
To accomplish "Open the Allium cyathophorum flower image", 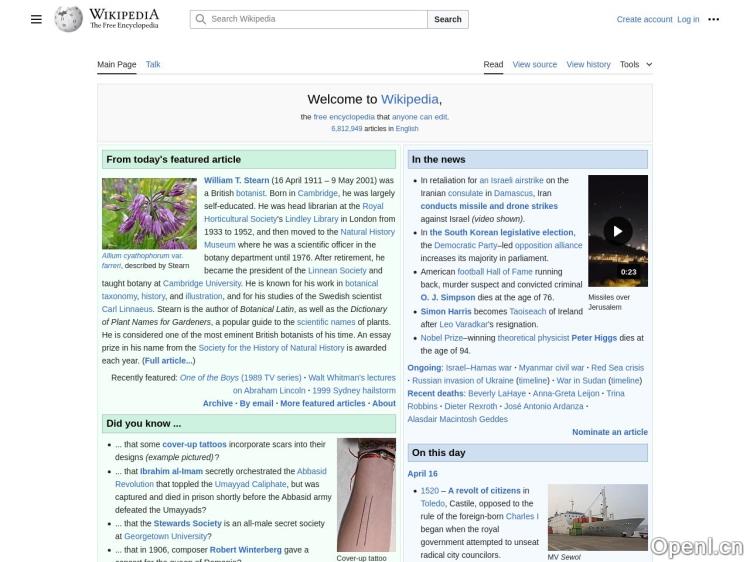I will (x=149, y=213).
